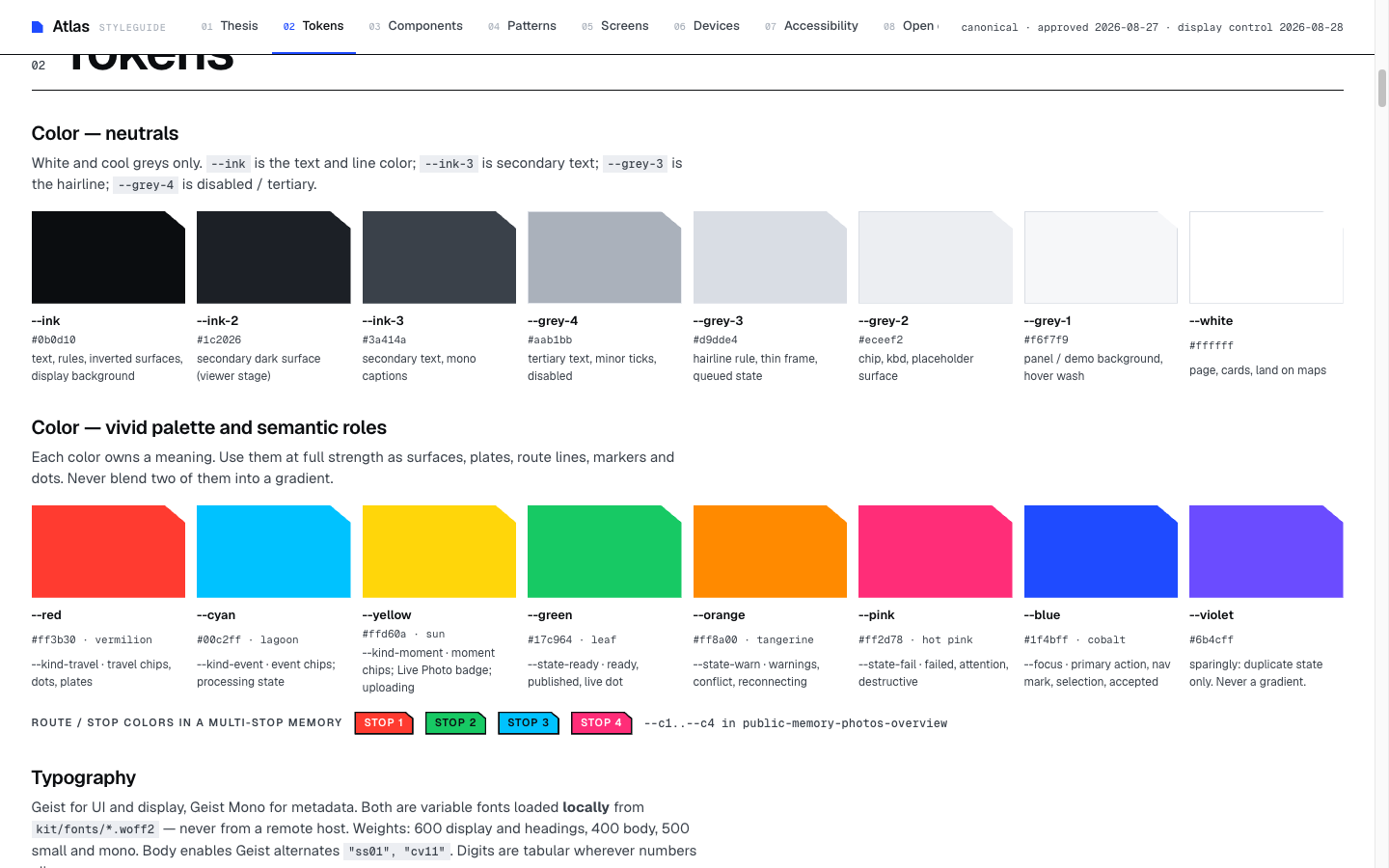Screen dimensions: 1389x868
Task: Click the cyan STOP 3 chip
Action: [529, 722]
